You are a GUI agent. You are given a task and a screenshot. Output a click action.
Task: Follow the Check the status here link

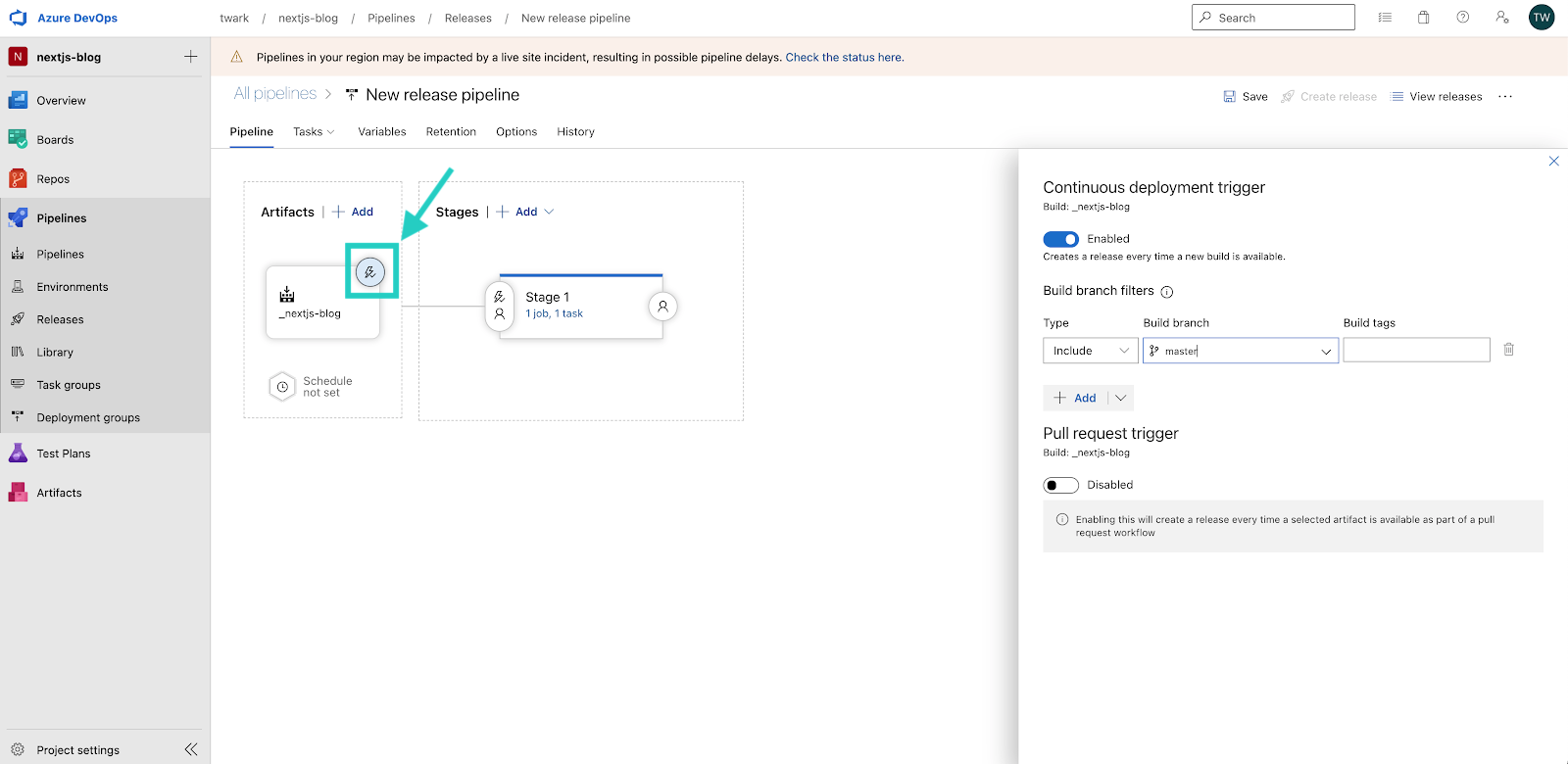[x=844, y=57]
